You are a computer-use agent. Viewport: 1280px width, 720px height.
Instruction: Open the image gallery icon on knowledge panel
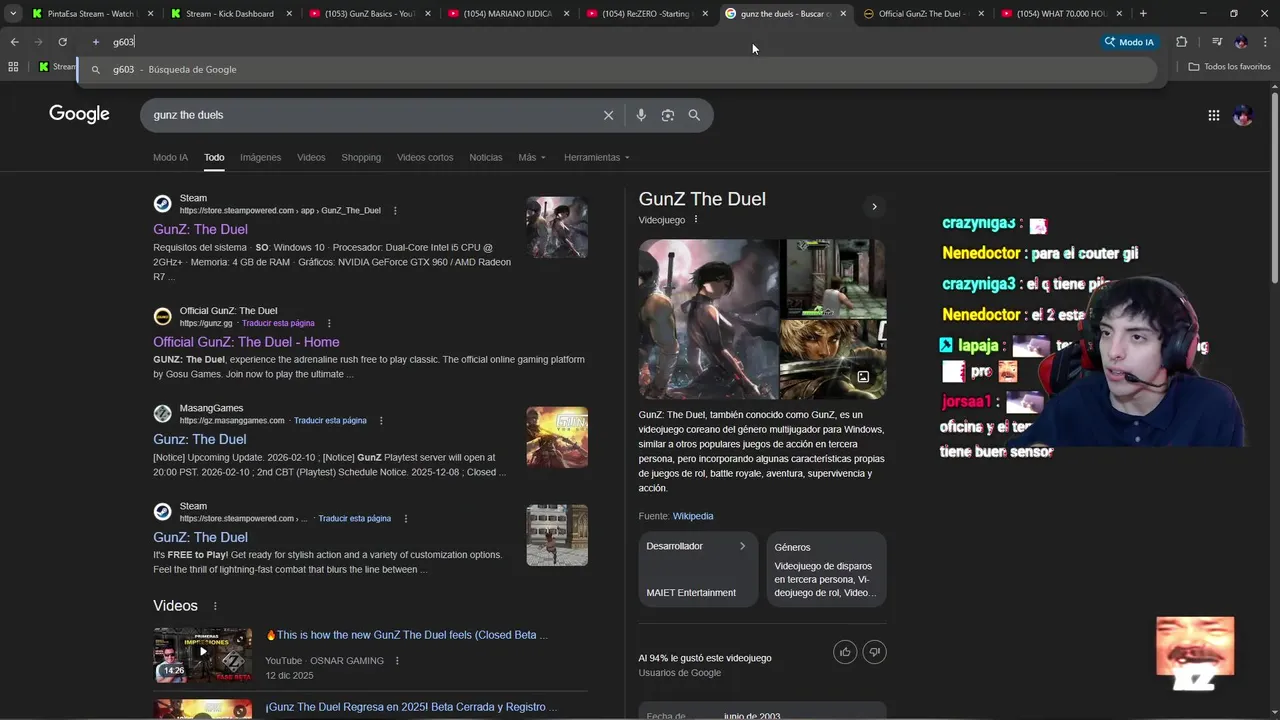point(863,377)
